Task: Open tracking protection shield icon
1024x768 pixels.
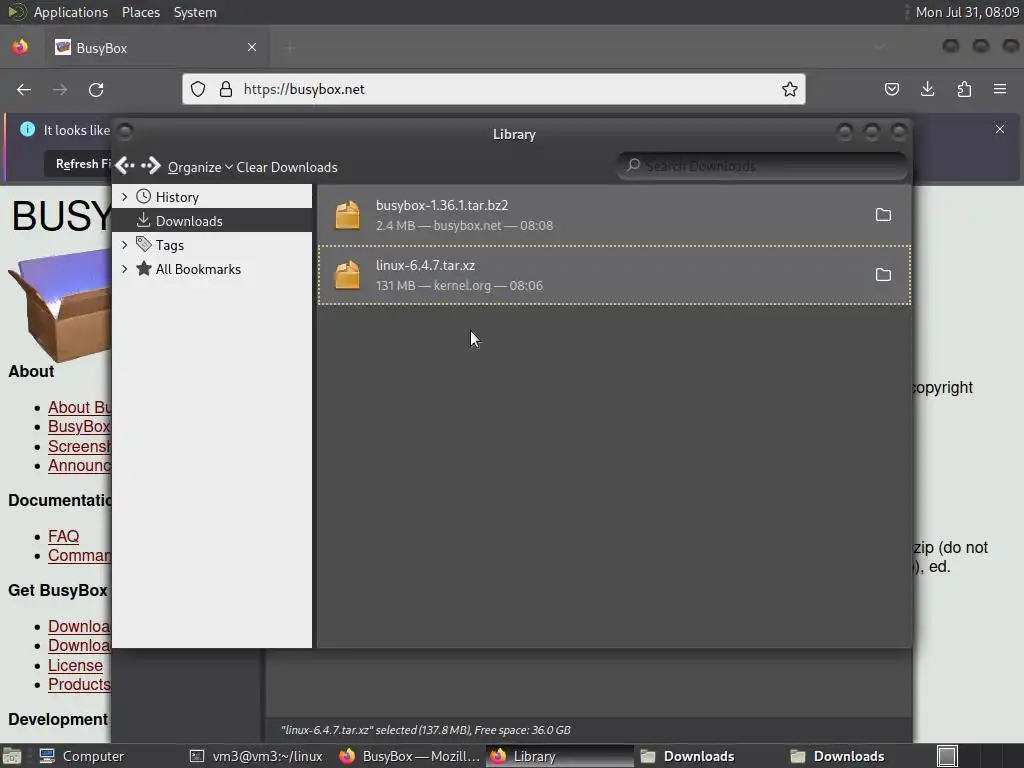Action: [x=198, y=89]
